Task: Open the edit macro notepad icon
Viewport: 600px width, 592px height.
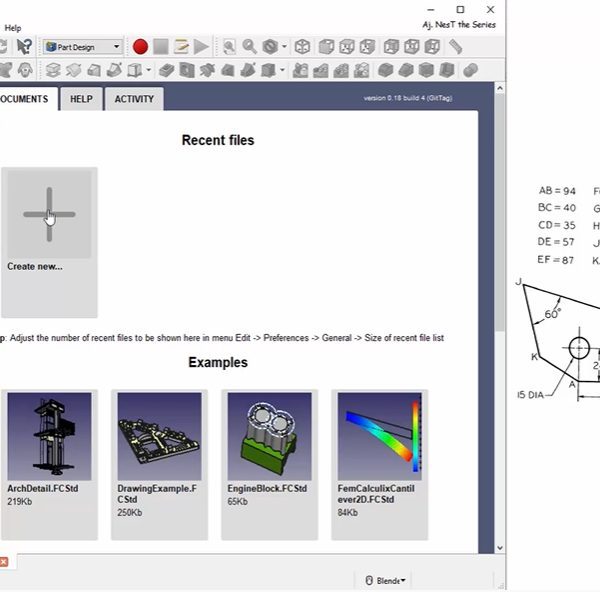Action: click(x=181, y=47)
